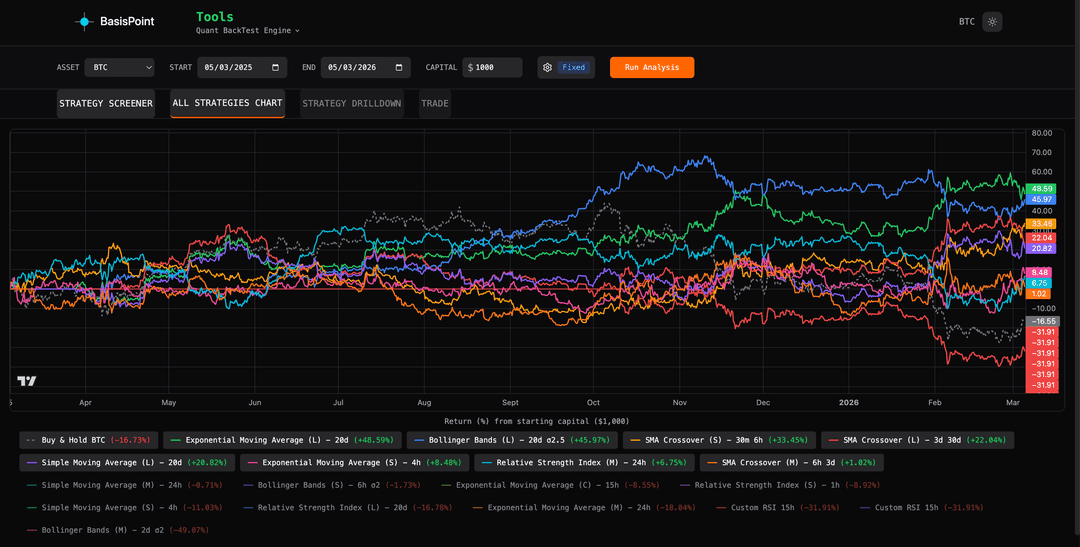Click the BasisPoint logo icon

coord(85,21)
